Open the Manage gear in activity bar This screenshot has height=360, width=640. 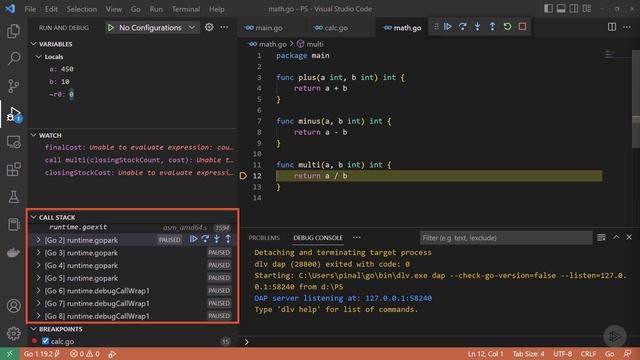pos(13,333)
